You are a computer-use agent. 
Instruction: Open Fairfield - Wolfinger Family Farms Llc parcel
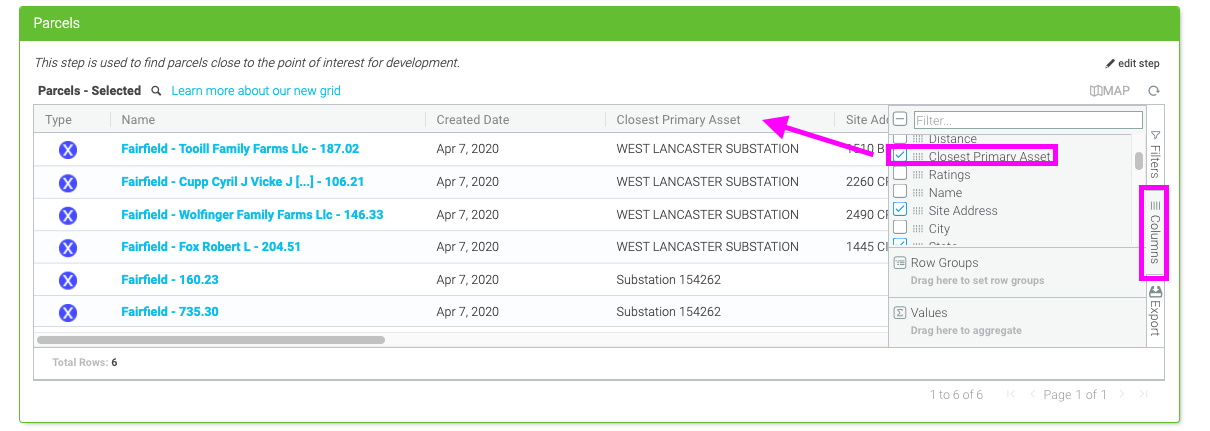click(x=252, y=215)
